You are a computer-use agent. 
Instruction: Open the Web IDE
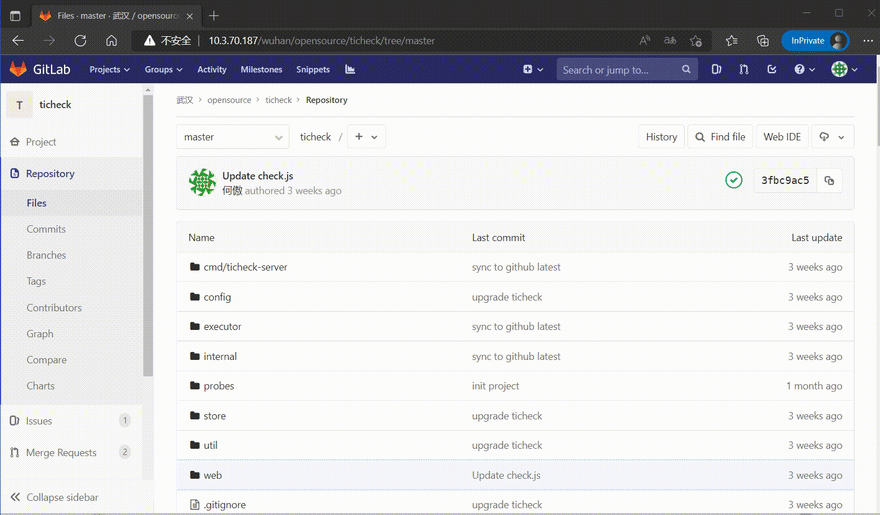(782, 137)
